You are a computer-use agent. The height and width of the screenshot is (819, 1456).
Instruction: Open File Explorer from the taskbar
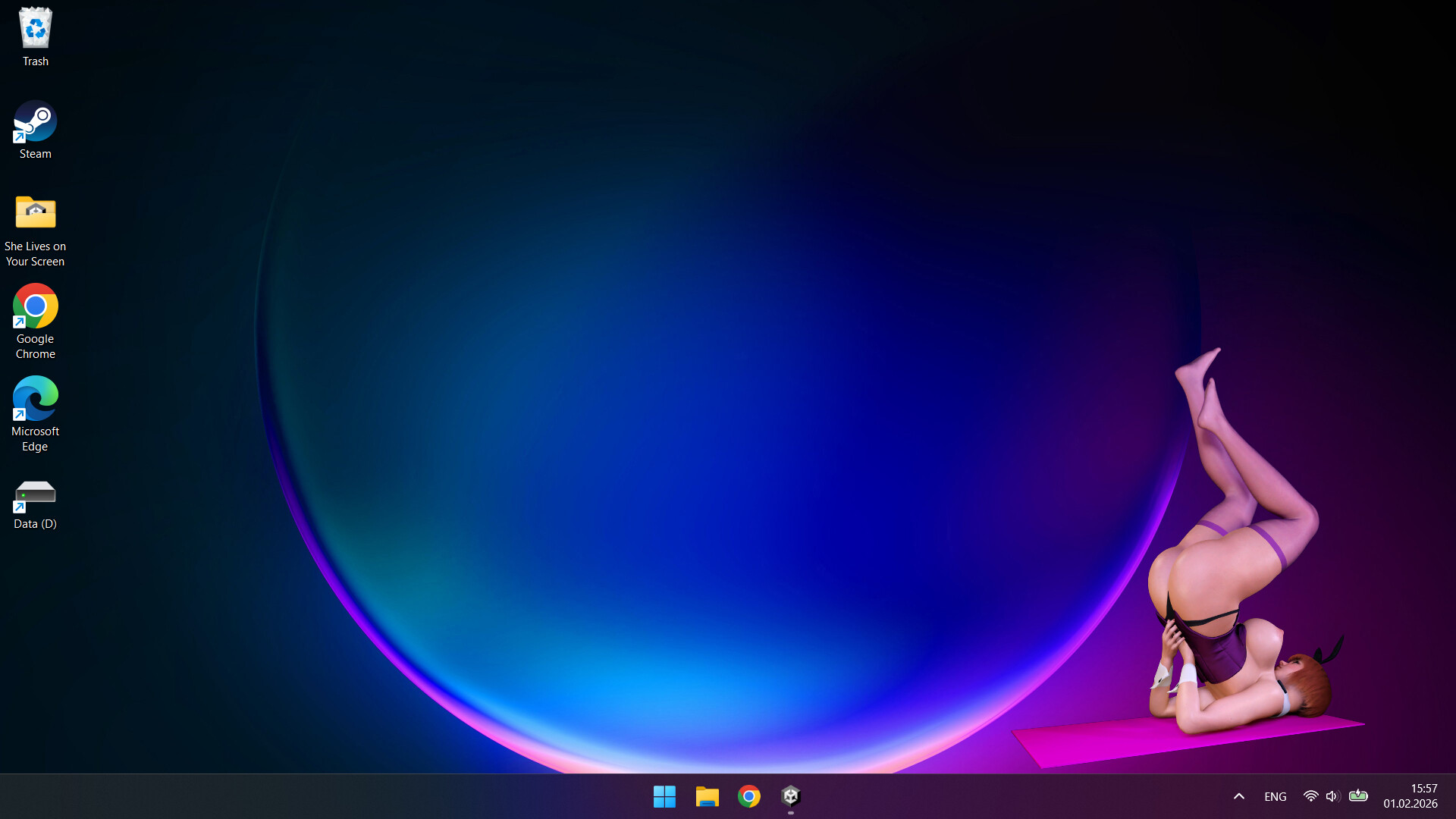707,796
